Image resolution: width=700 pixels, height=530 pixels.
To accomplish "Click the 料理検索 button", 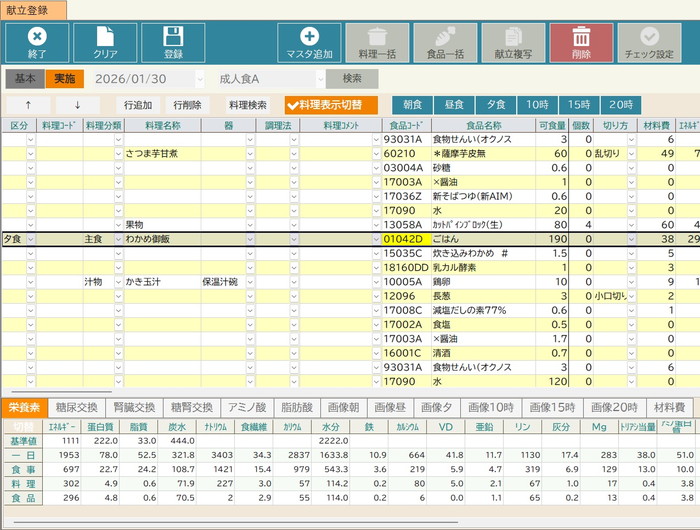I will (x=248, y=105).
